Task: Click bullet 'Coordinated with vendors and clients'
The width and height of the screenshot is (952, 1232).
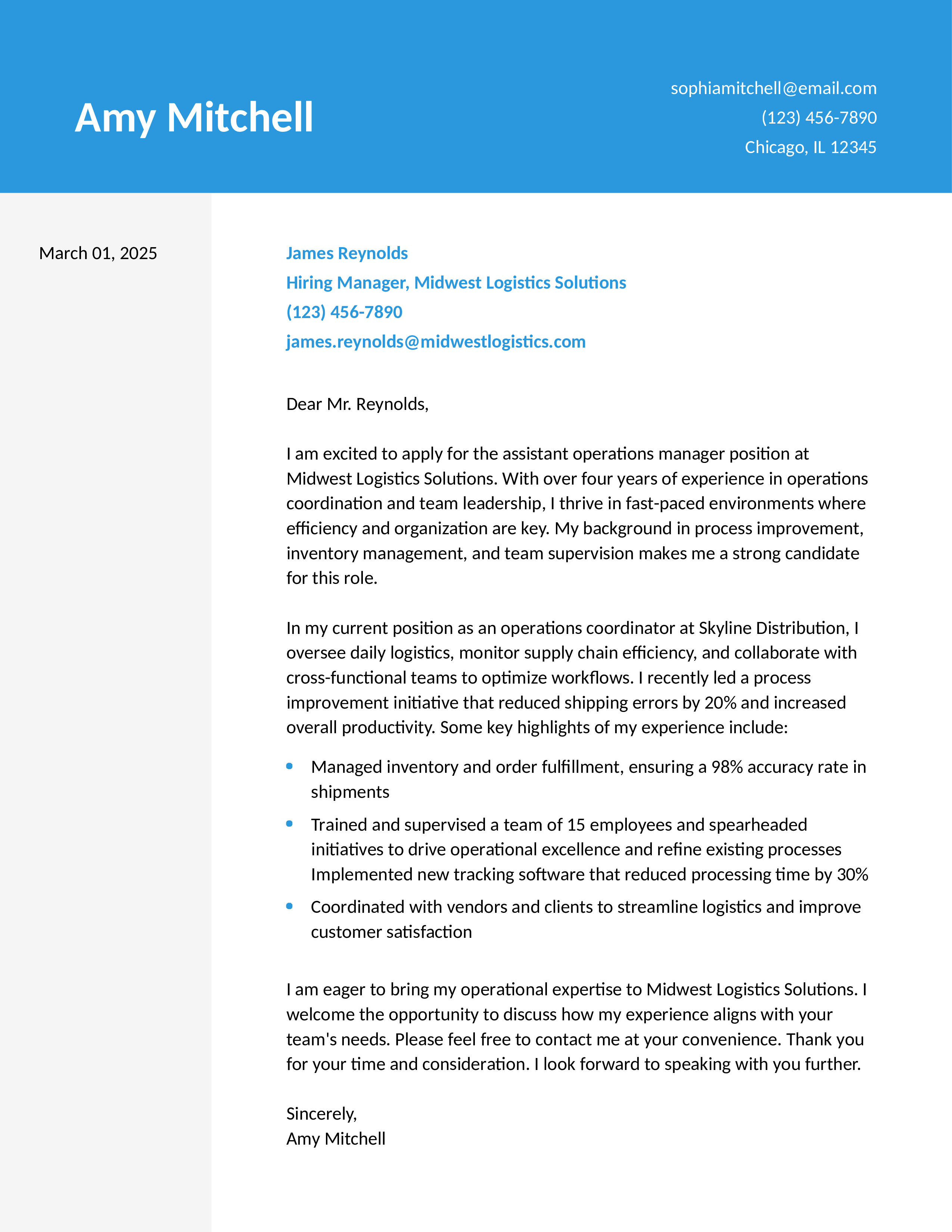Action: (586, 919)
